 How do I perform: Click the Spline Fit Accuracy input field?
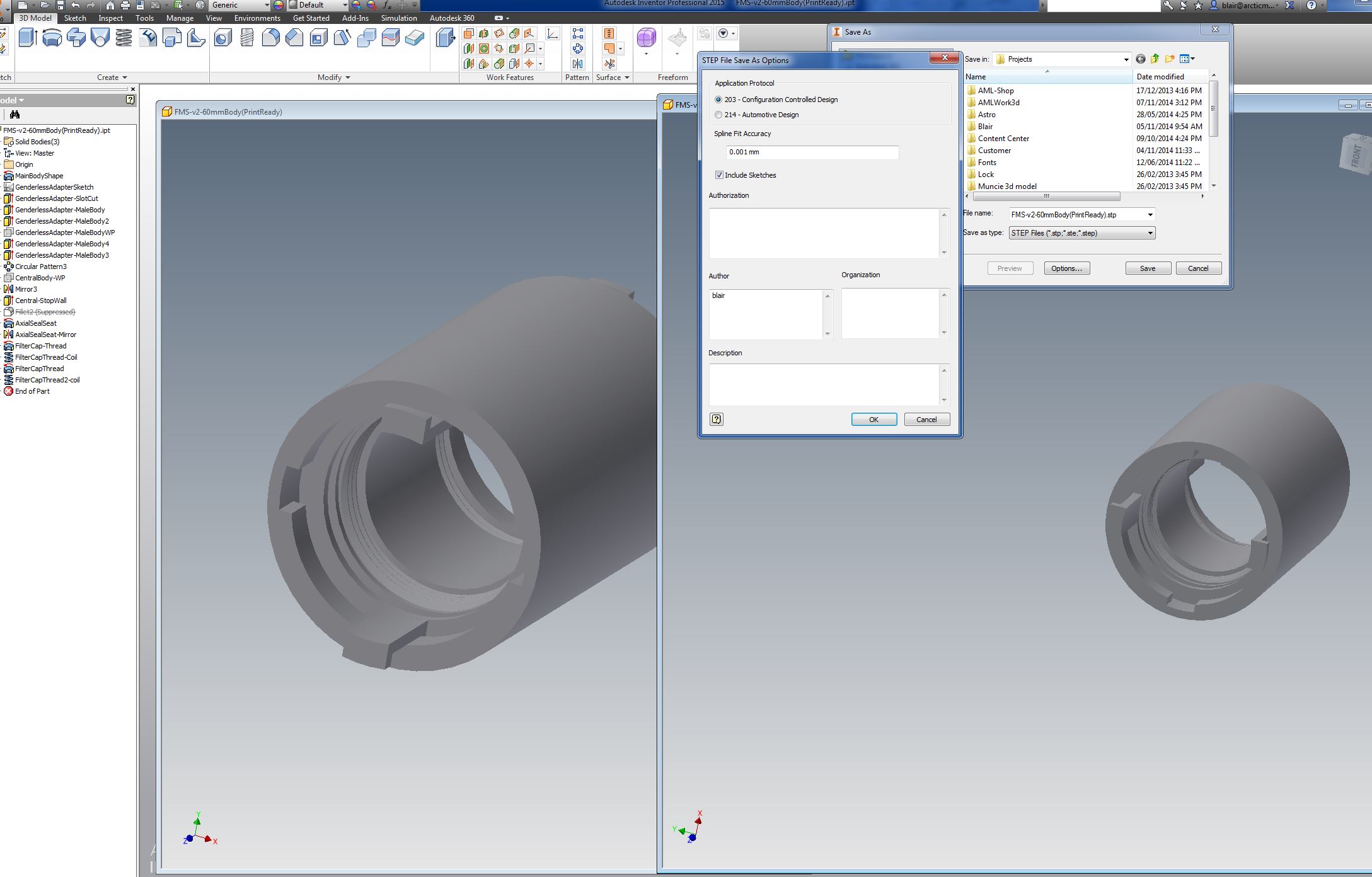(812, 152)
